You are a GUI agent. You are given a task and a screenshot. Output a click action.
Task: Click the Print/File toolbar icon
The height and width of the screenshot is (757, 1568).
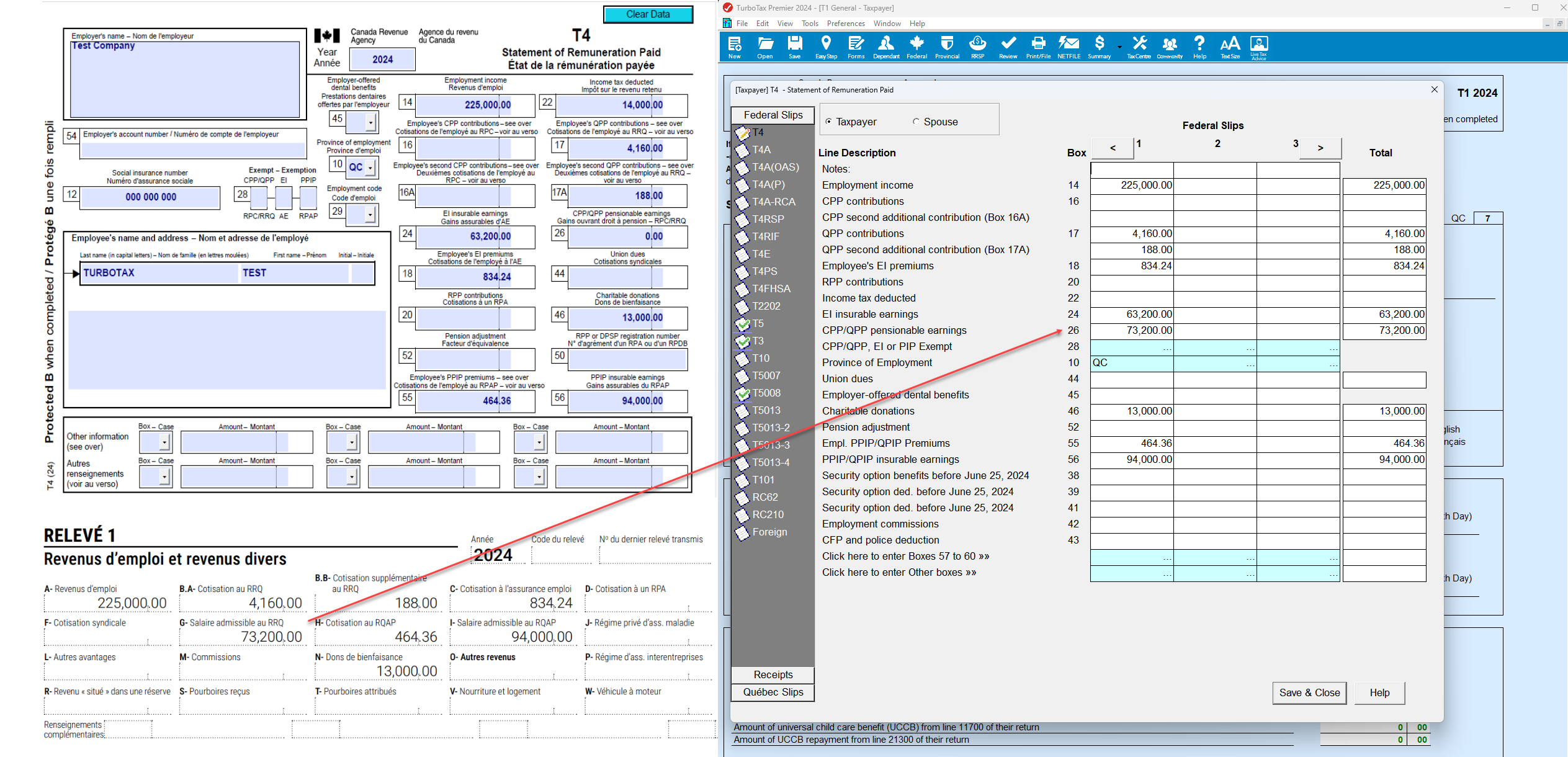tap(1038, 47)
